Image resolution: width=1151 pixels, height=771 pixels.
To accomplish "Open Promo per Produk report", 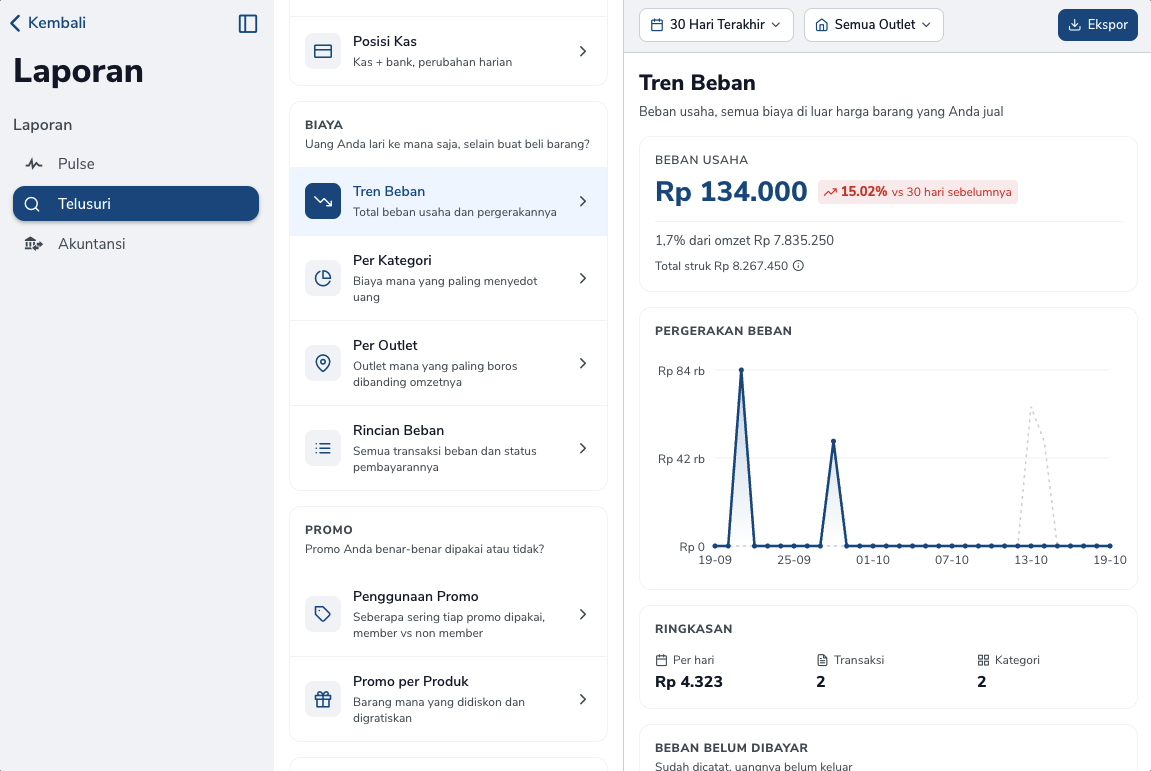I will [449, 699].
